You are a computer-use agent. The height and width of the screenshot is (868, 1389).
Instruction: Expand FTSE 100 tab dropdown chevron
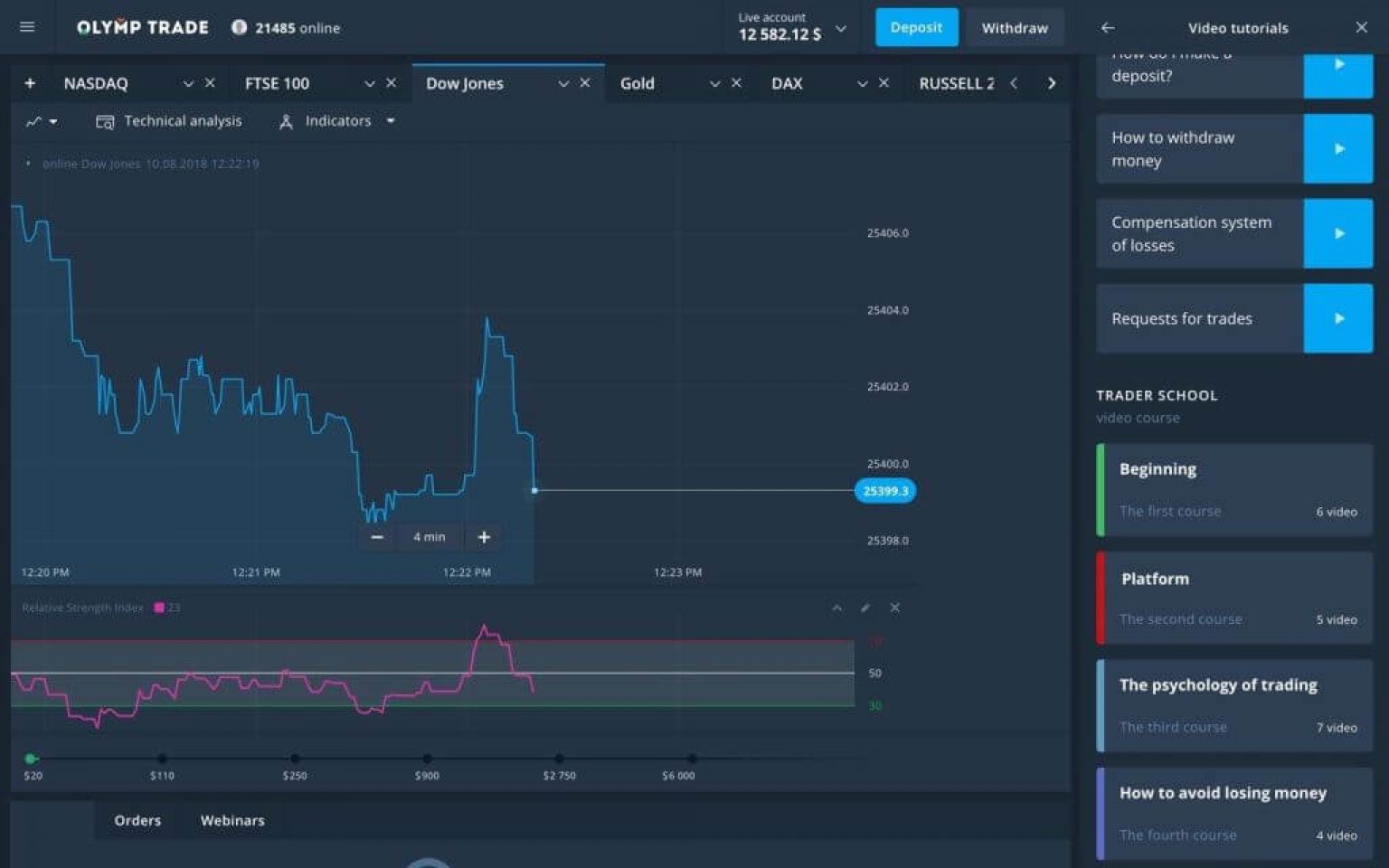[369, 83]
